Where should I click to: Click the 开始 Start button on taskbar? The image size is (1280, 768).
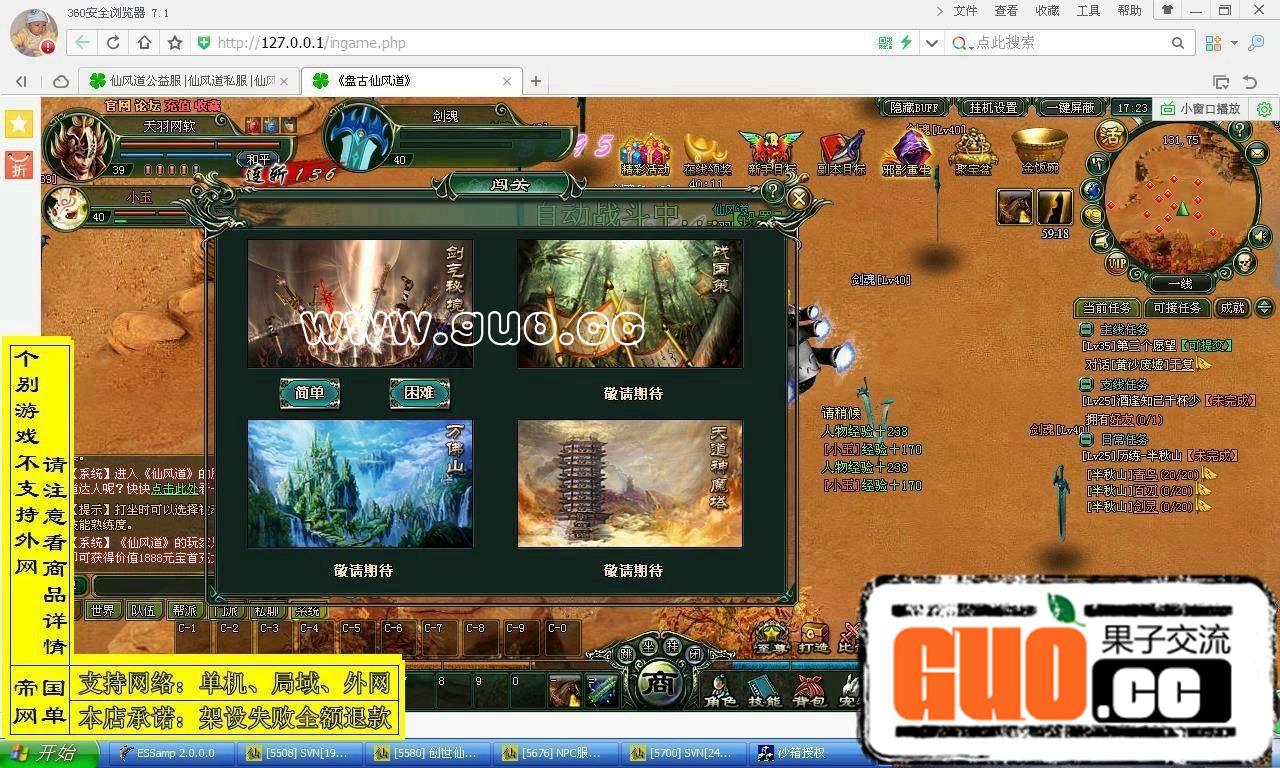pyautogui.click(x=50, y=753)
